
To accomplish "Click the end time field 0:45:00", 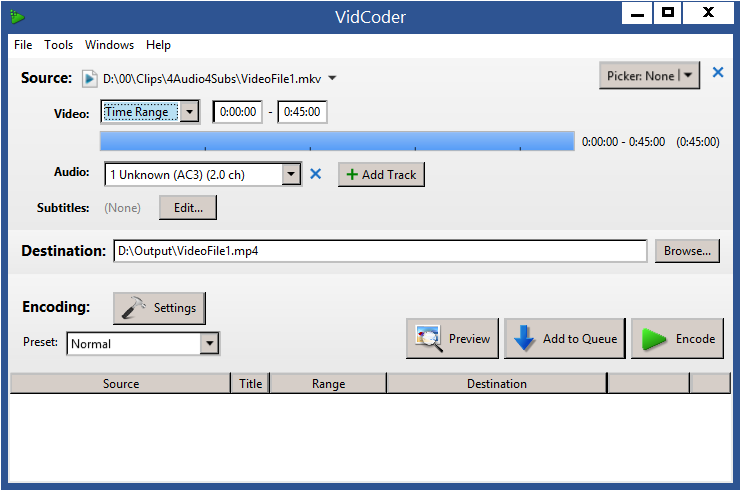I will (x=302, y=112).
